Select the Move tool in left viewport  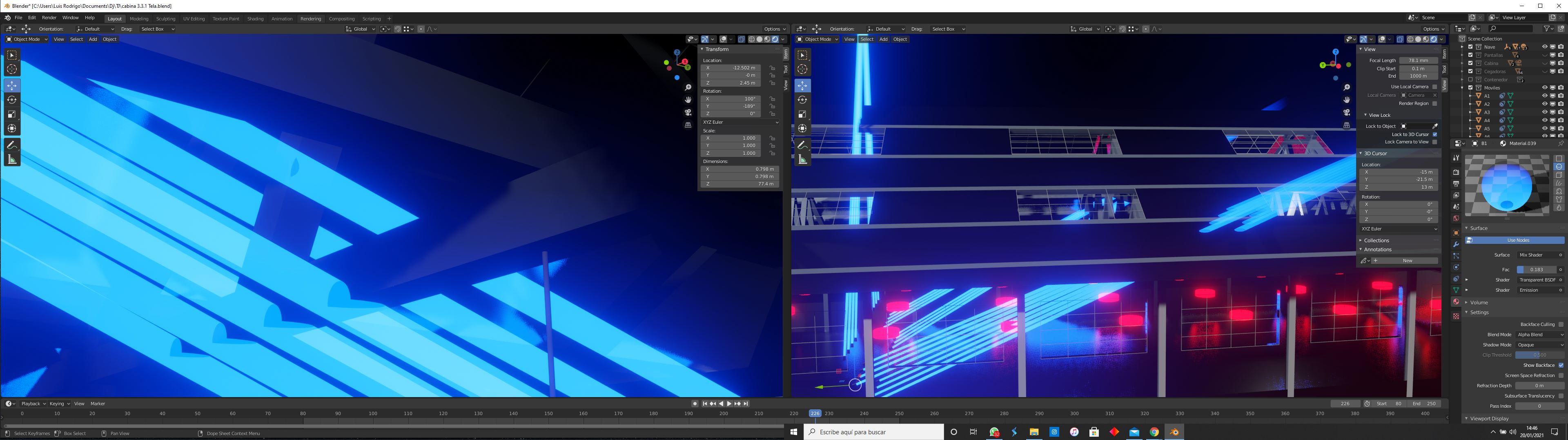pyautogui.click(x=11, y=85)
